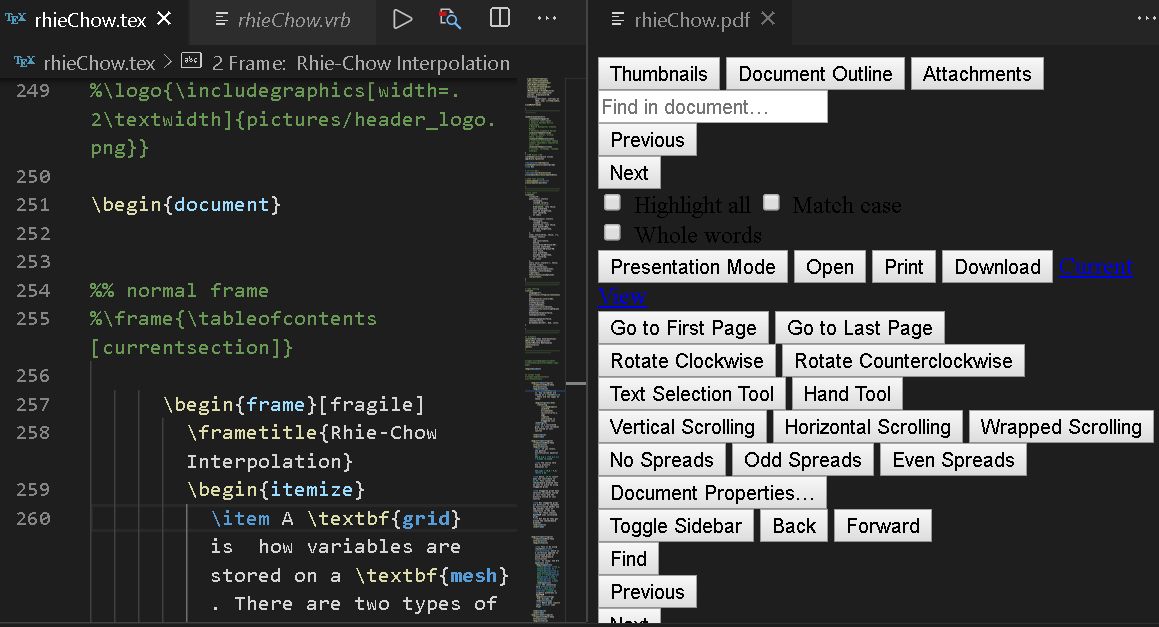Viewport: 1159px width, 627px height.
Task: Click line number 257 in the gutter
Action: point(33,404)
